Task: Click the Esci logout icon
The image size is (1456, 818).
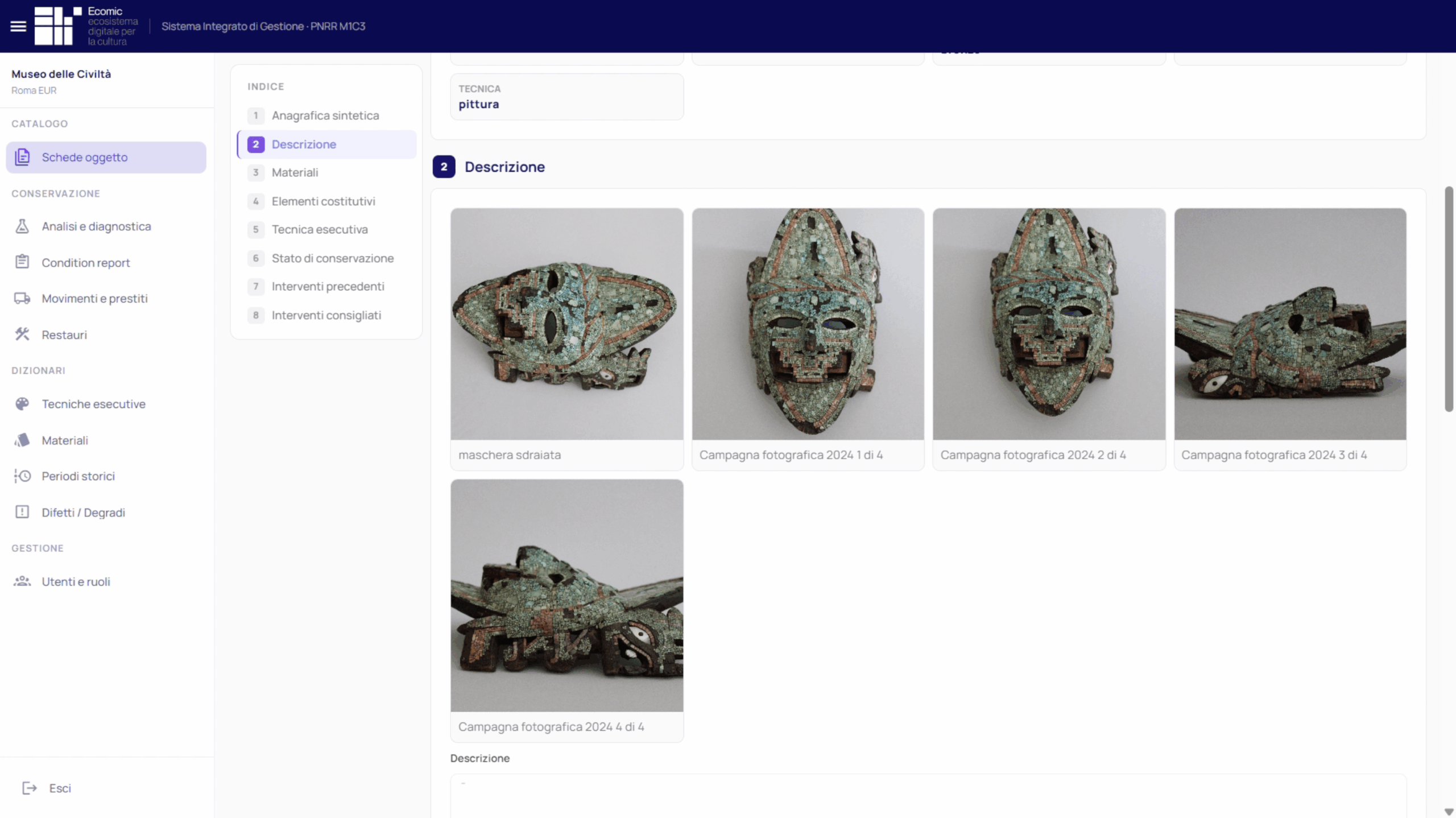Action: click(30, 788)
